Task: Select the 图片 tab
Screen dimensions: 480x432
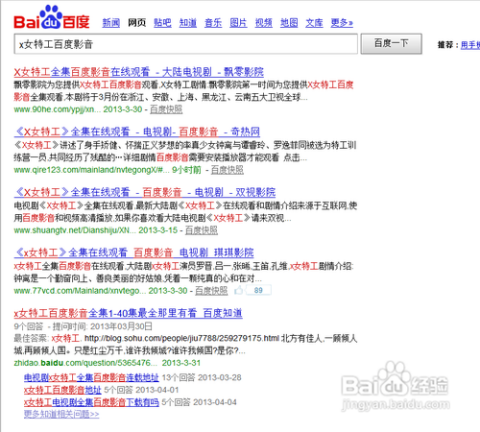Action: (238, 23)
